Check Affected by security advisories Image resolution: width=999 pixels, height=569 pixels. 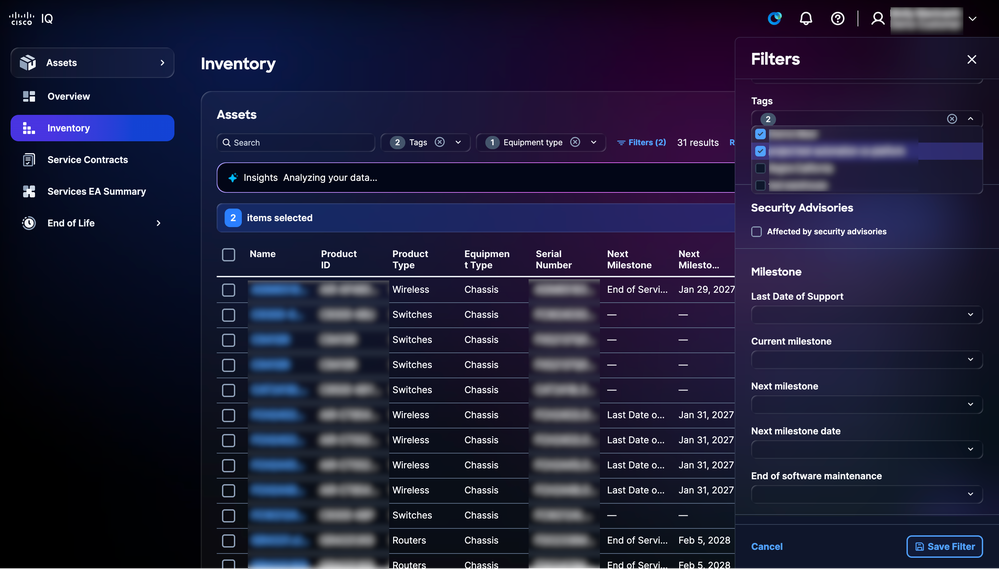756,232
